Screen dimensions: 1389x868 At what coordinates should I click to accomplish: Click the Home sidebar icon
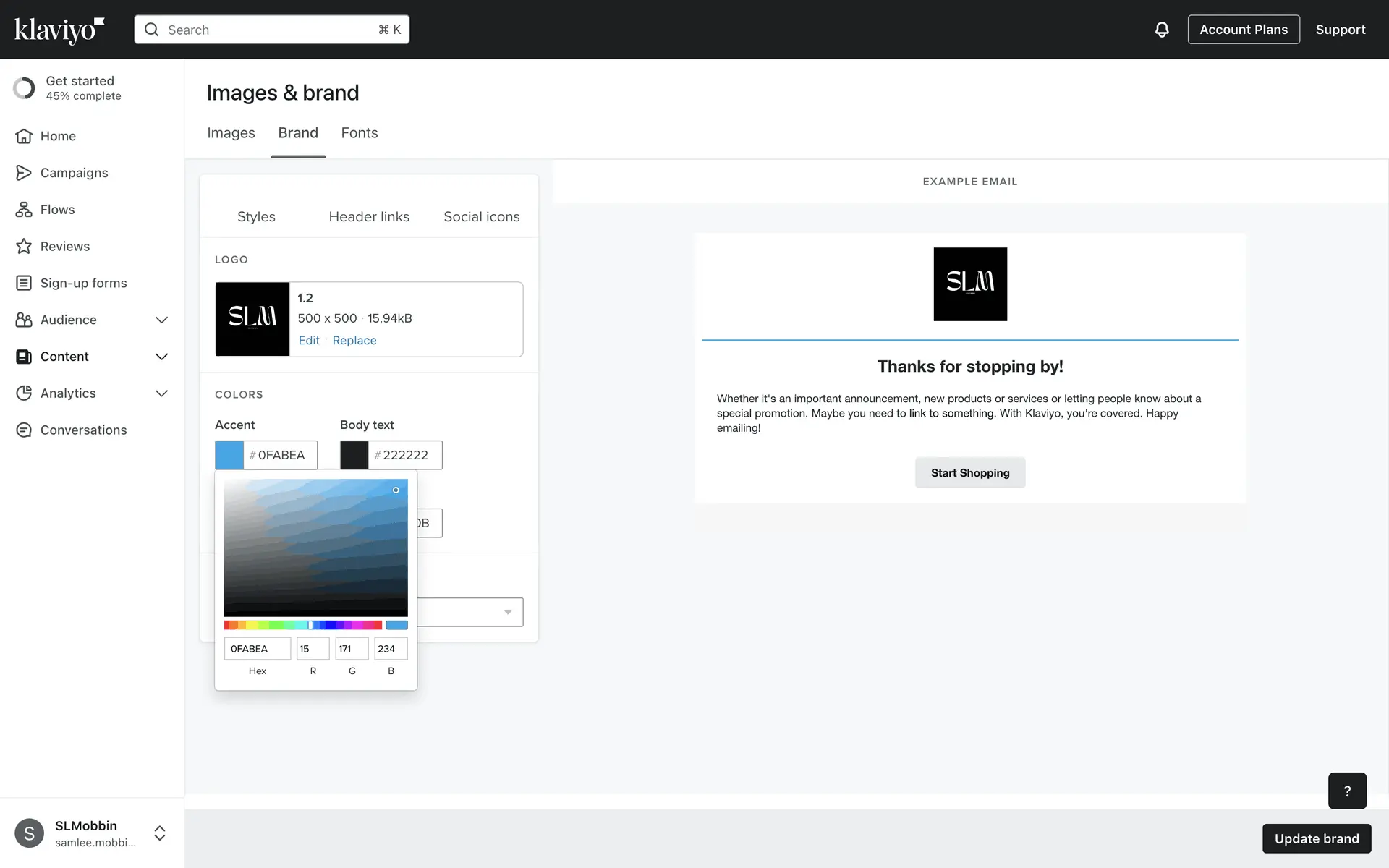(x=24, y=136)
